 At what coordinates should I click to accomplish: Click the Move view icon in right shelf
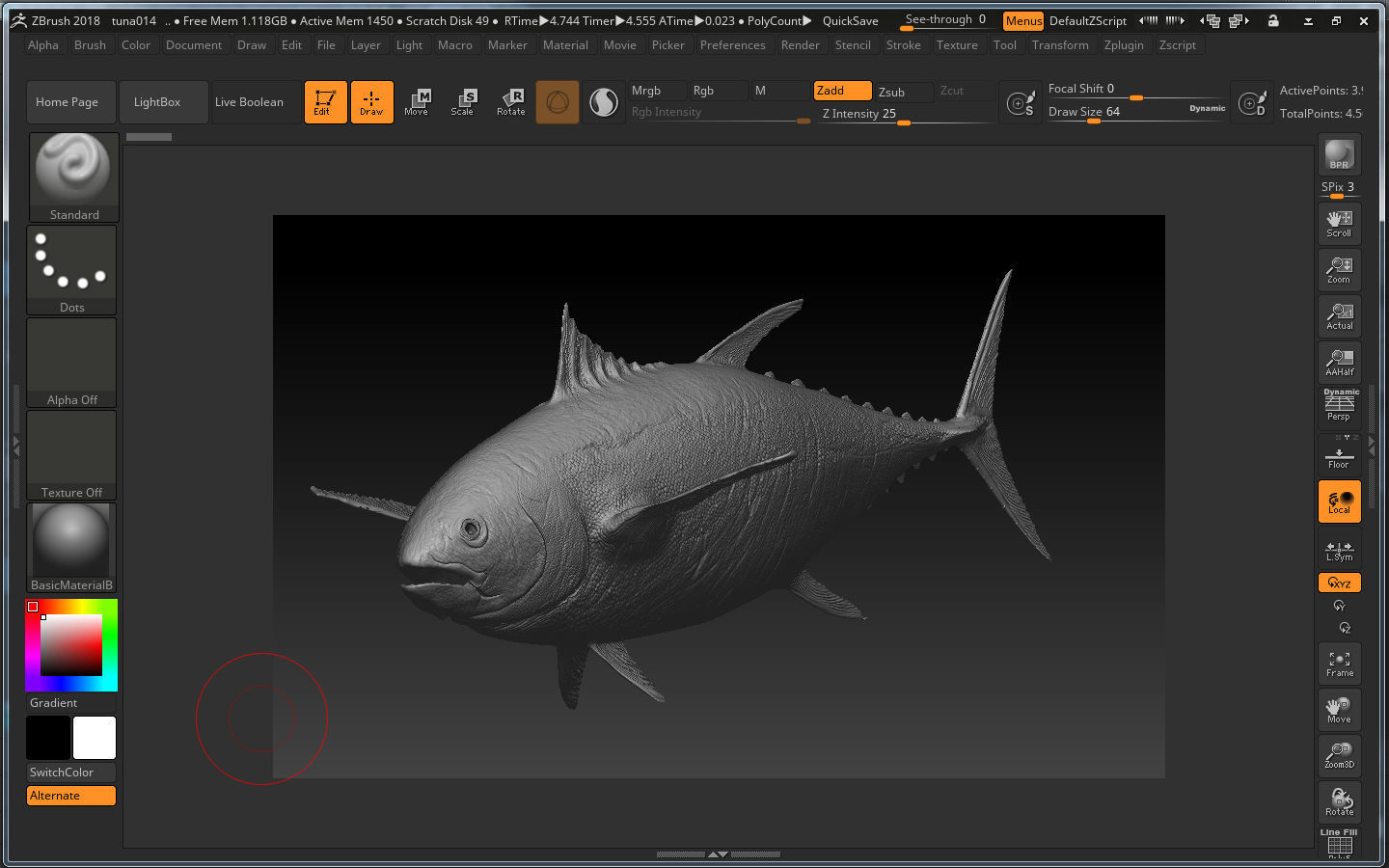tap(1339, 710)
